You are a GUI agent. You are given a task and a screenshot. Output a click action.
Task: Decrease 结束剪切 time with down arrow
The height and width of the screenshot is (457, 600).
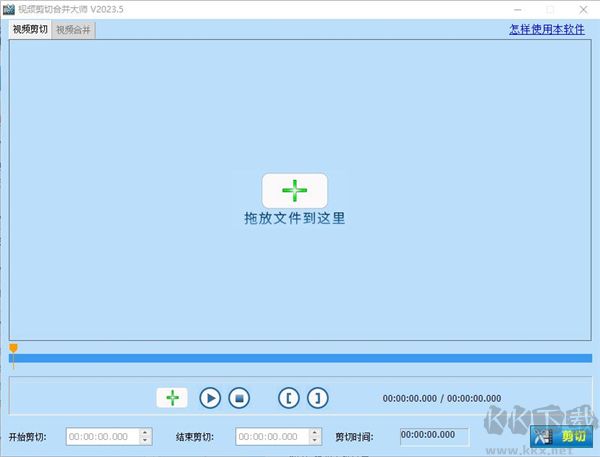click(x=315, y=441)
